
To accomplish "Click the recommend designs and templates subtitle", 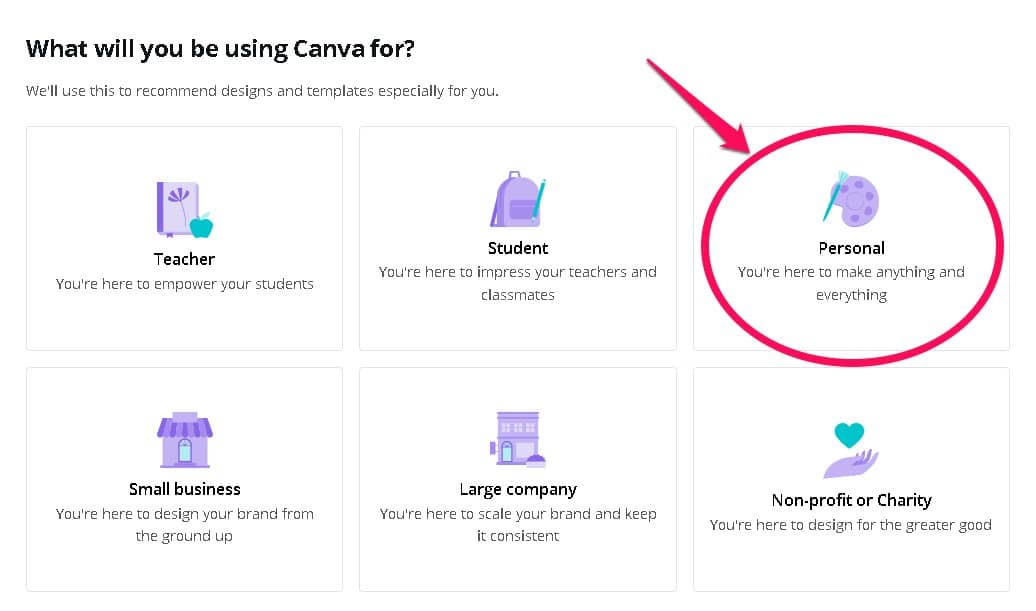I will click(x=262, y=91).
